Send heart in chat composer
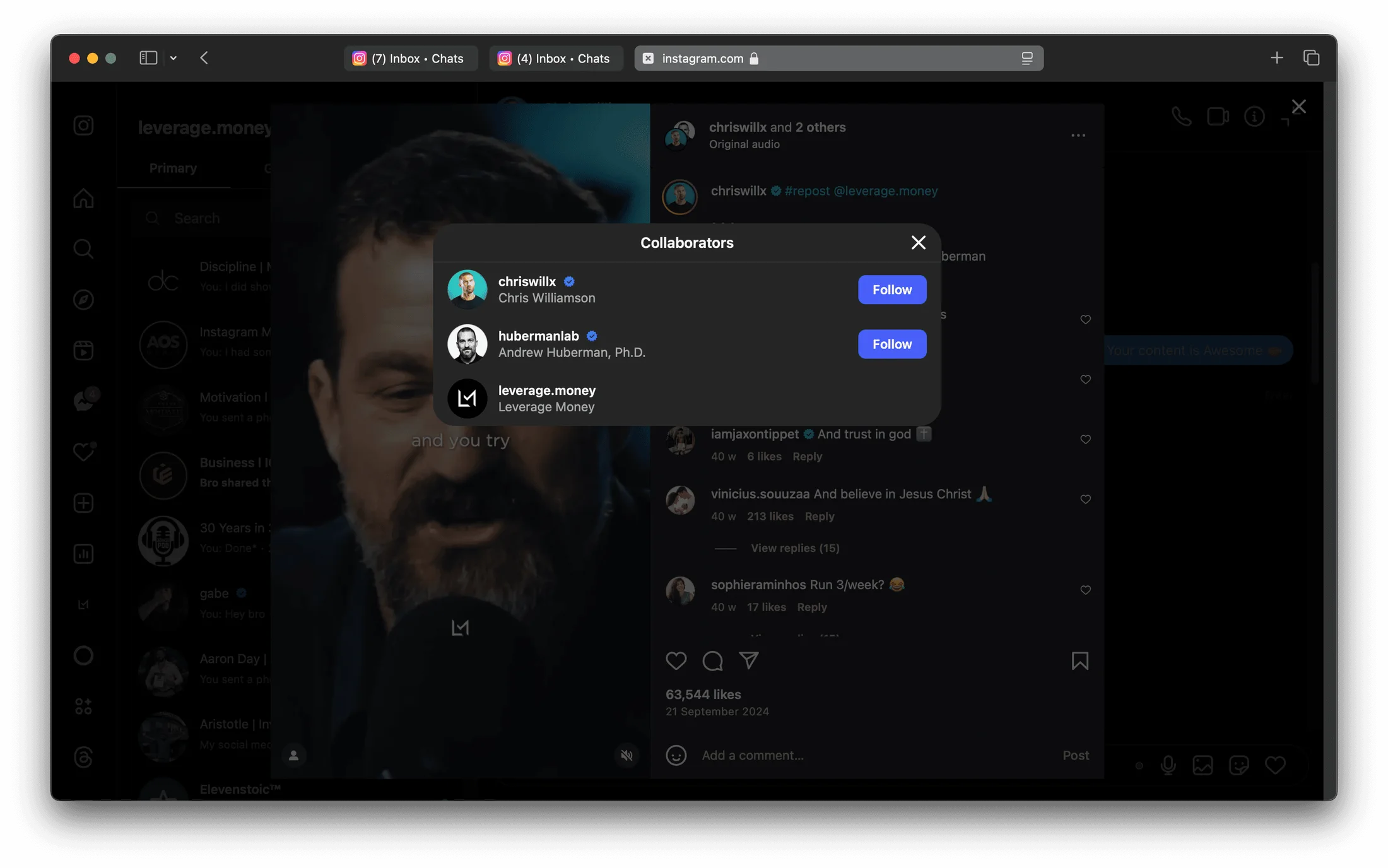Image resolution: width=1388 pixels, height=868 pixels. [1275, 765]
